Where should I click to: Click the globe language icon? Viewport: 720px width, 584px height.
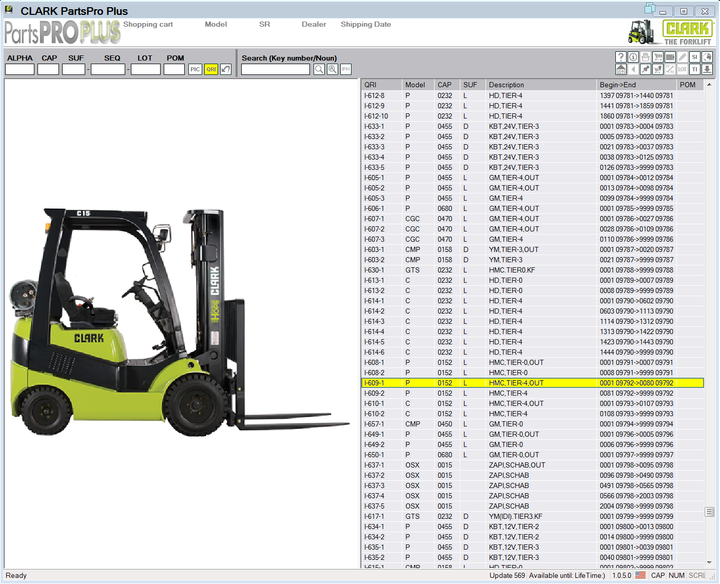(707, 57)
